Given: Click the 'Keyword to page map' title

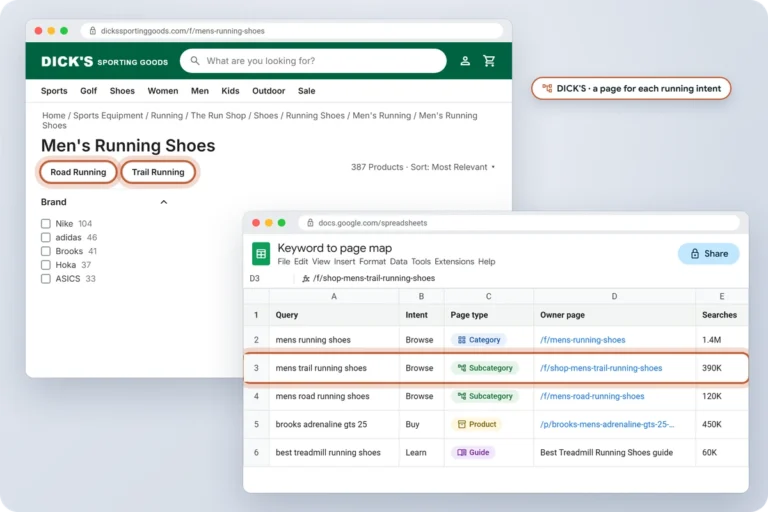Looking at the screenshot, I should [x=335, y=248].
